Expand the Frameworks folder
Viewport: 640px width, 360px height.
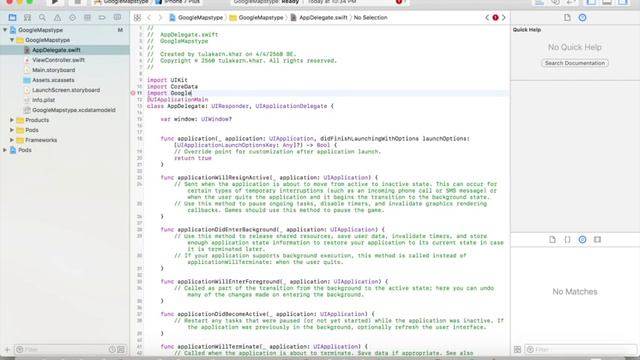pyautogui.click(x=12, y=140)
